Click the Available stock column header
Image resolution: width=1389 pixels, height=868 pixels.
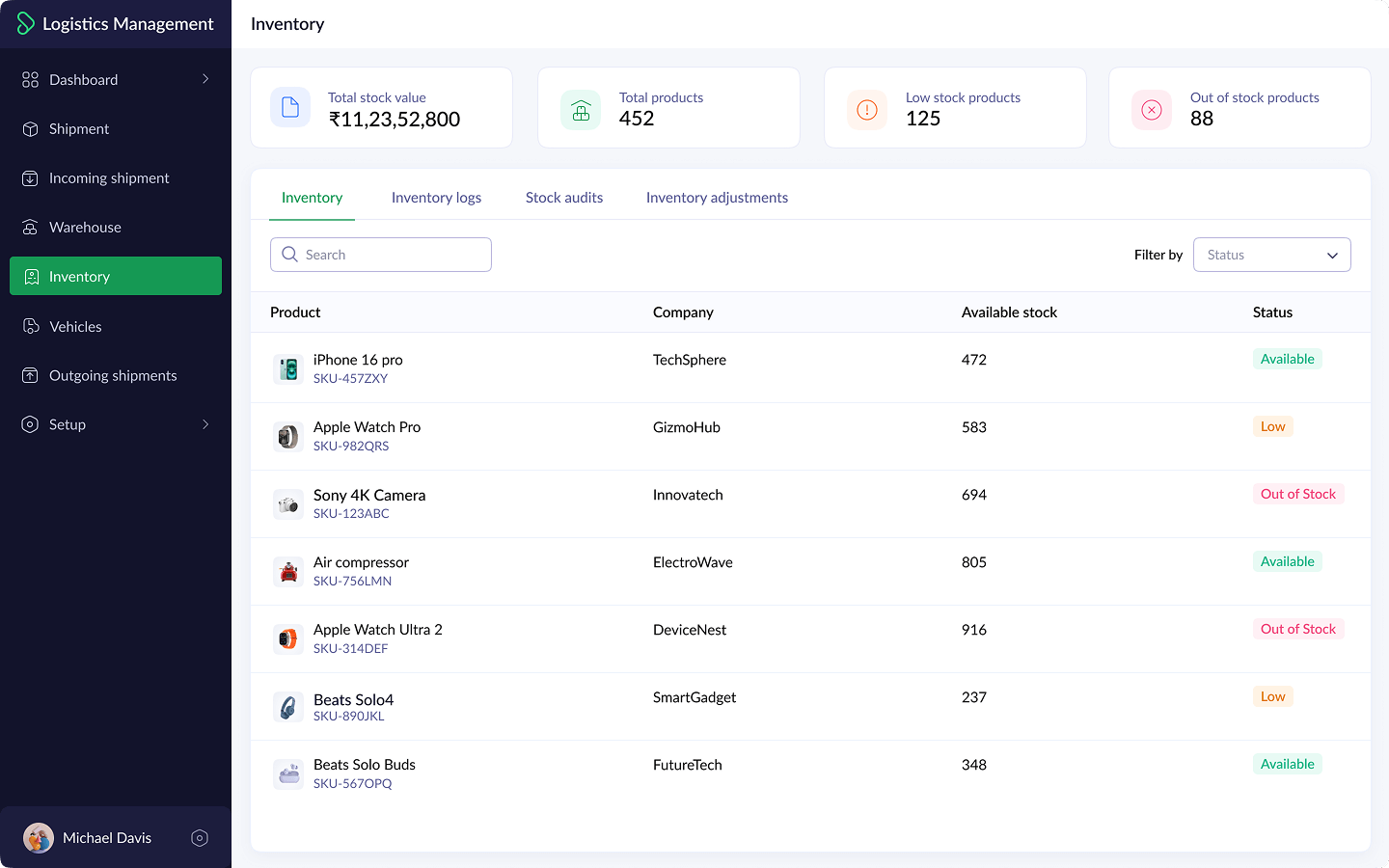(1009, 312)
